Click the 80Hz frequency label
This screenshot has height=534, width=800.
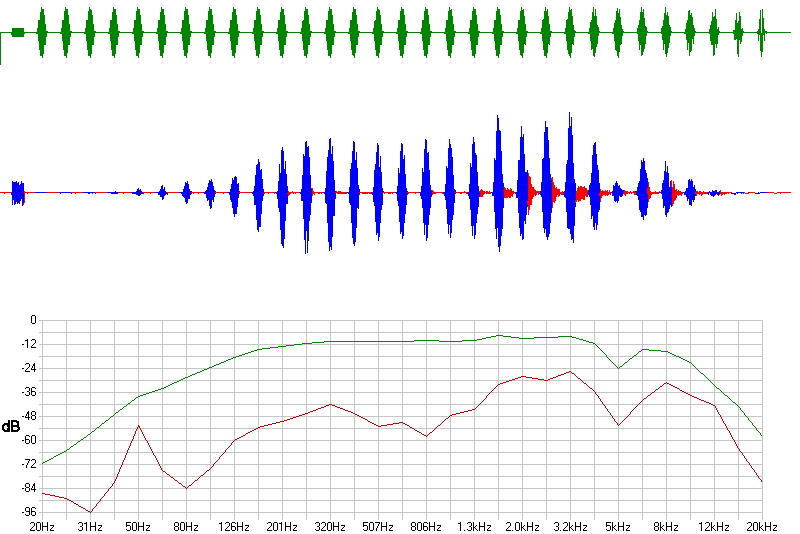coord(186,527)
